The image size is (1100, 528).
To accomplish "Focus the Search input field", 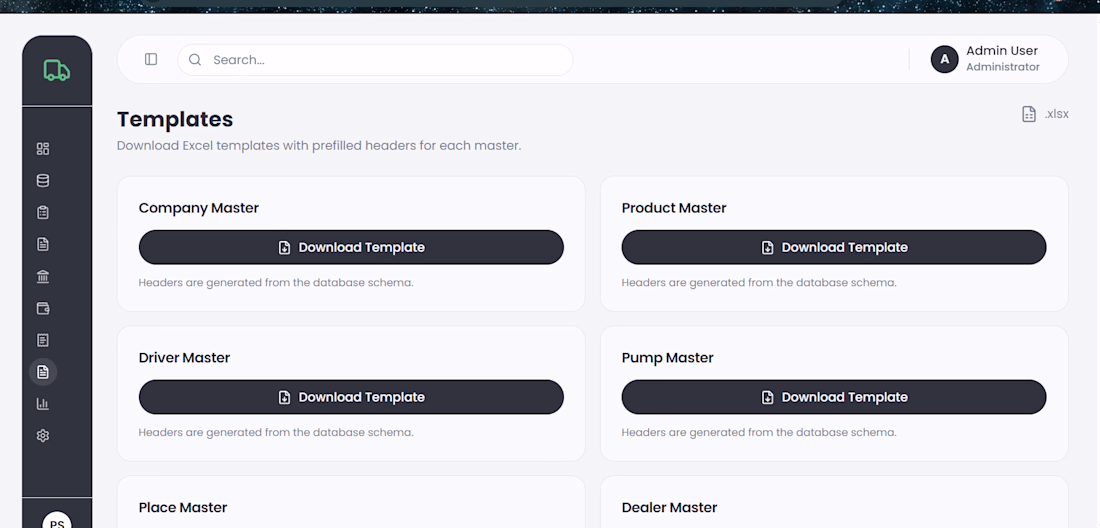I will [385, 60].
